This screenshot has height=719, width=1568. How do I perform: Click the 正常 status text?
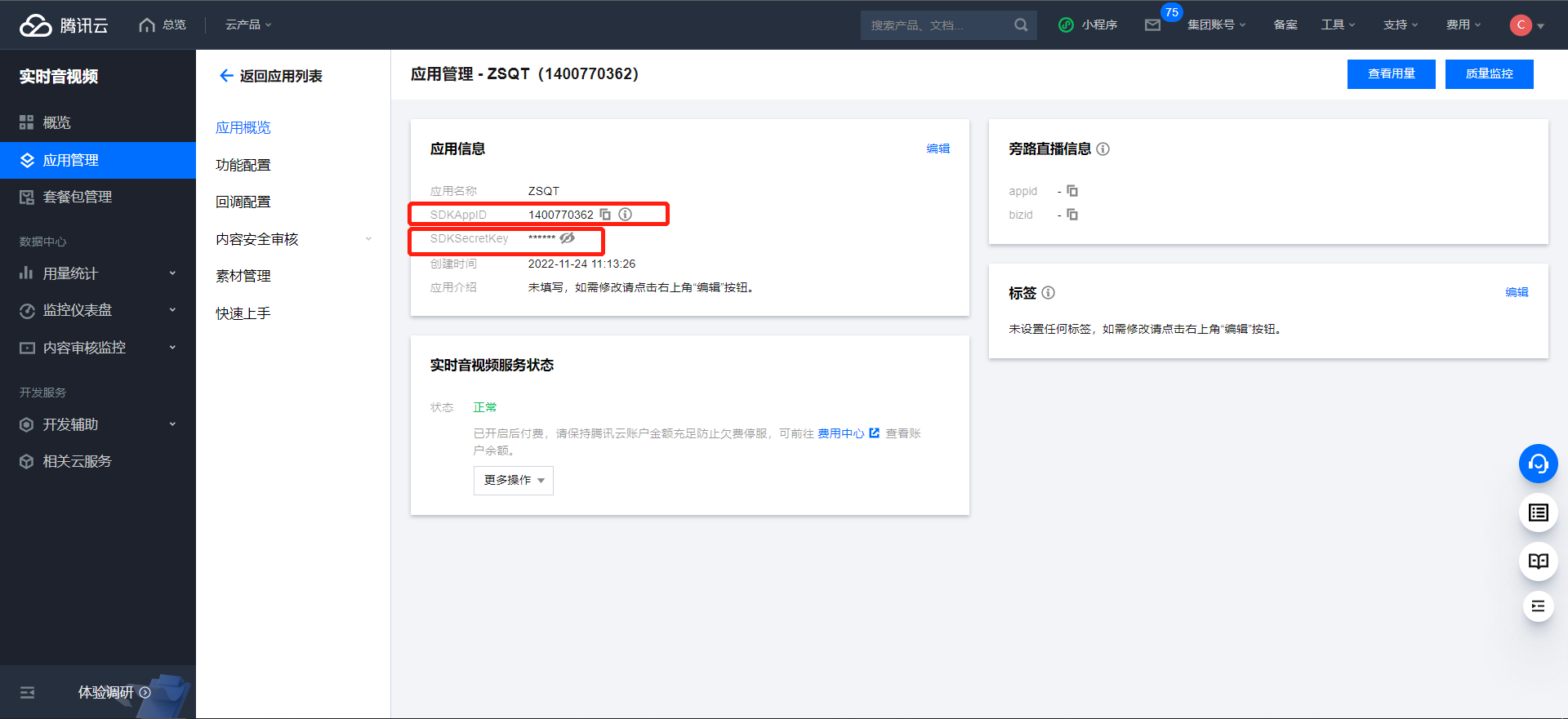485,407
